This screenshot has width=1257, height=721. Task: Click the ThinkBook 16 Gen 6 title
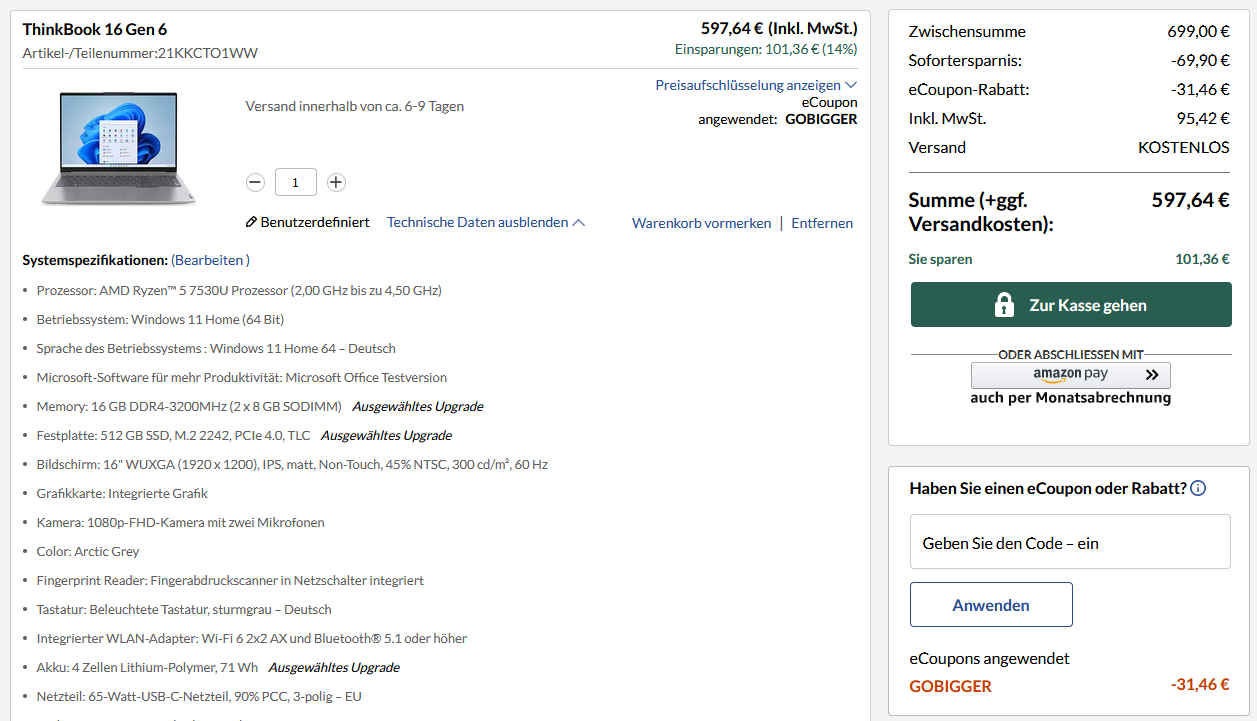tap(94, 29)
